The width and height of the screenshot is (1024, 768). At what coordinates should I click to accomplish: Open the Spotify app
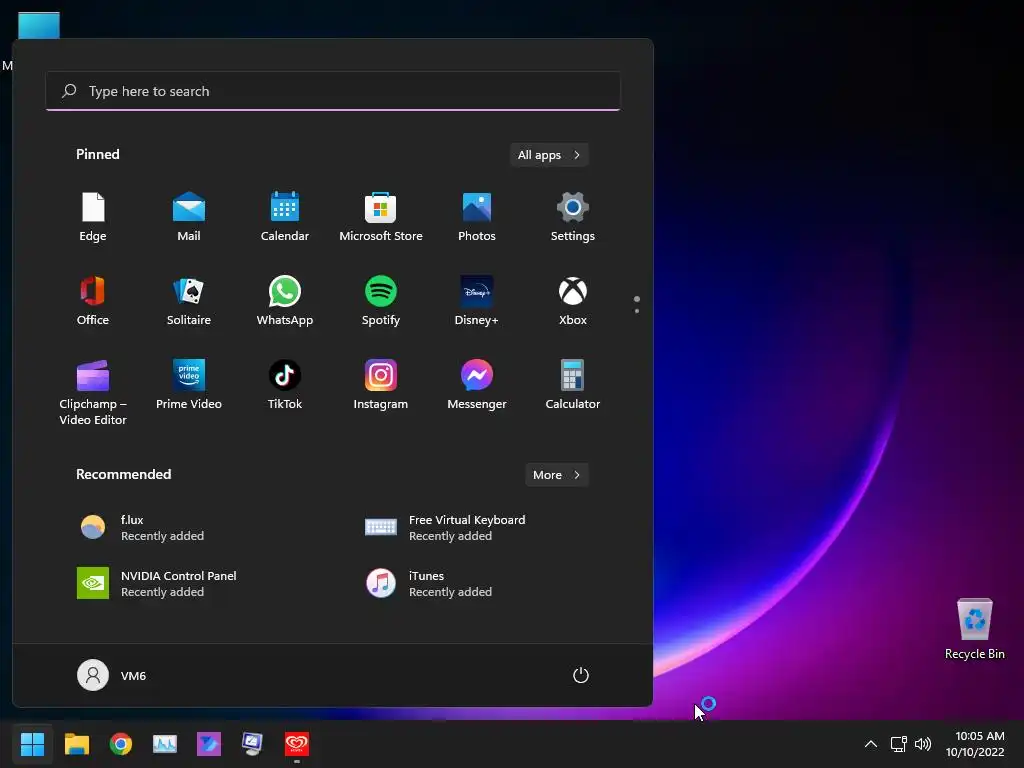381,301
